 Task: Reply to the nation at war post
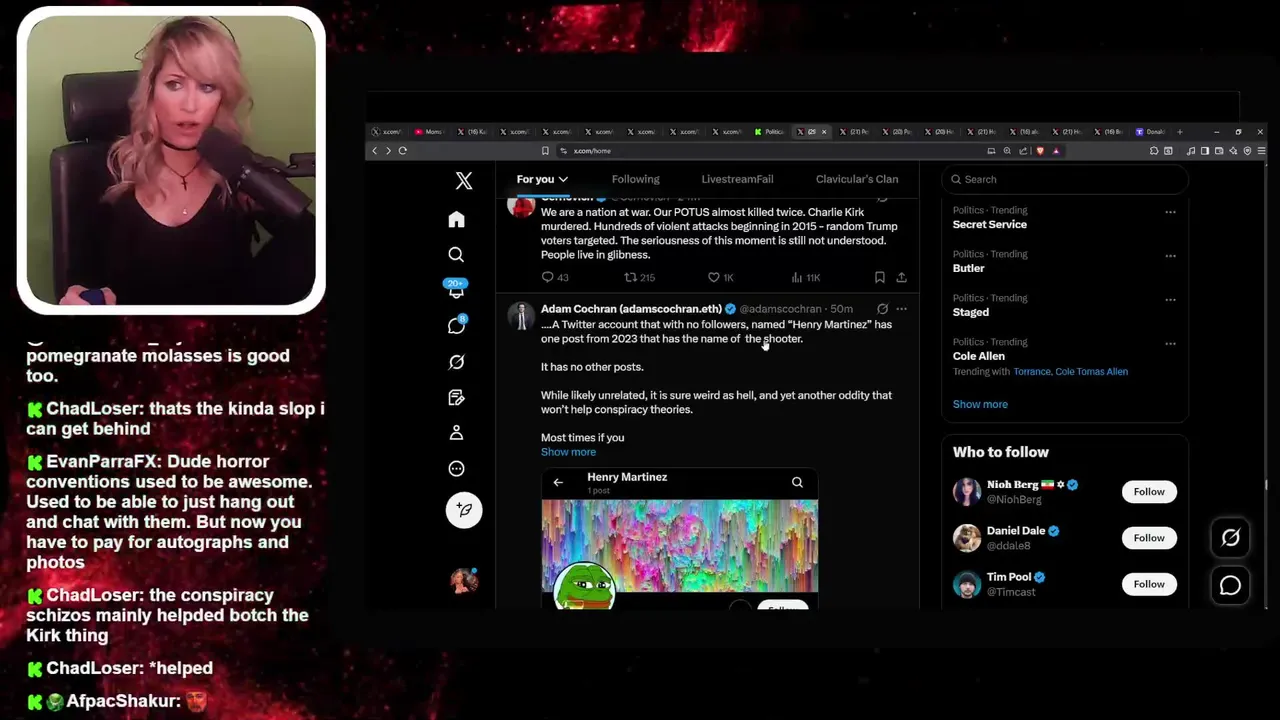click(x=554, y=277)
